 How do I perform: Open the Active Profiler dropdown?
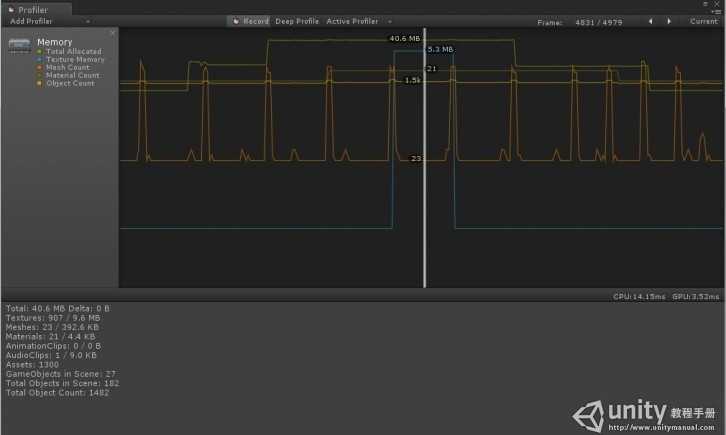pyautogui.click(x=358, y=21)
